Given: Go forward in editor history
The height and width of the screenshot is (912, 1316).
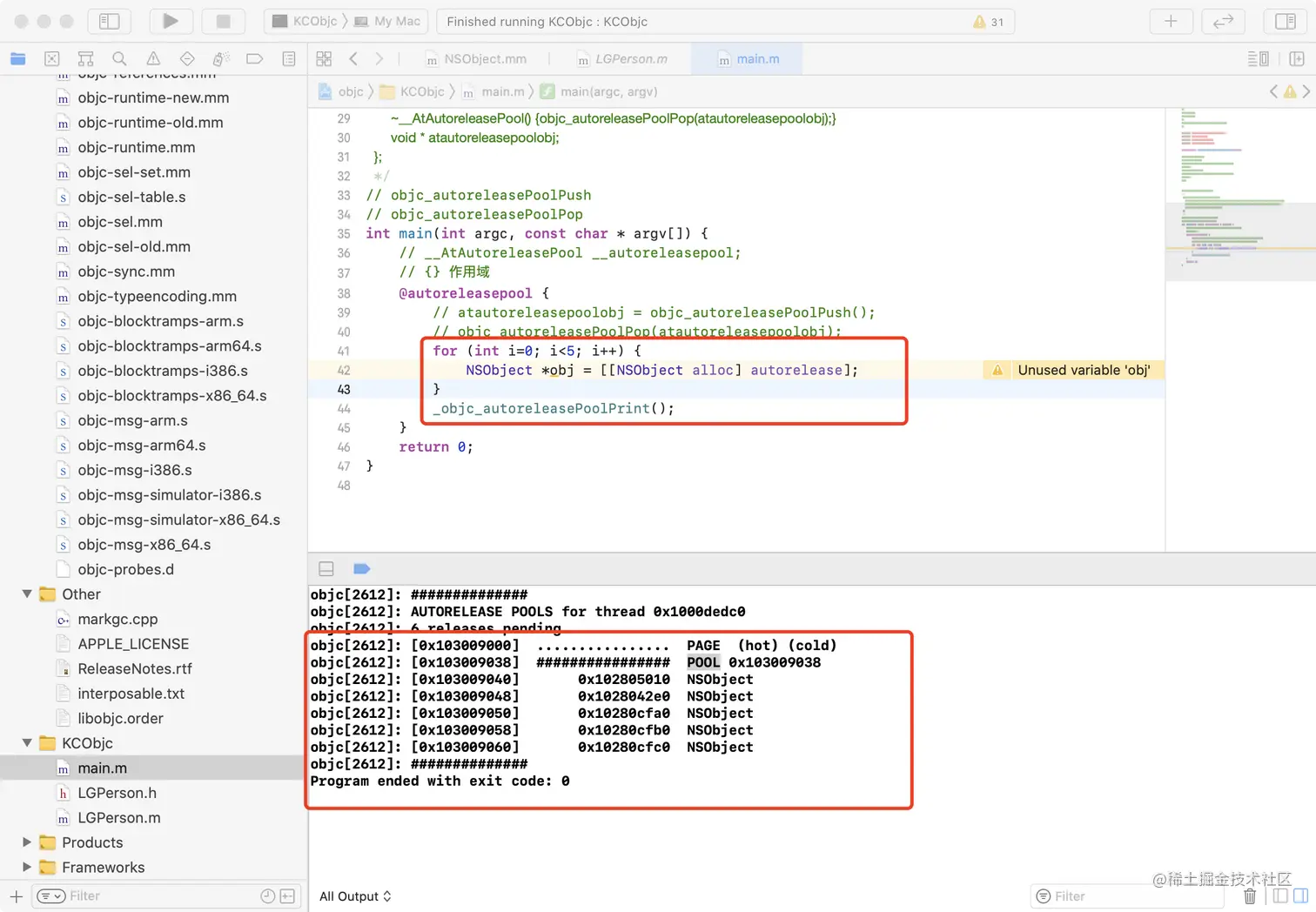Looking at the screenshot, I should tap(379, 59).
